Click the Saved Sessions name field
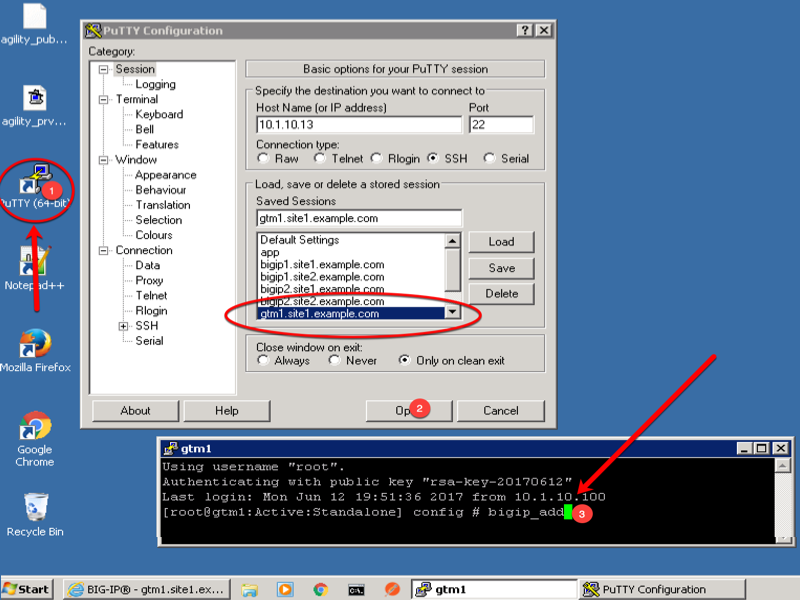This screenshot has height=600, width=800. [x=359, y=218]
